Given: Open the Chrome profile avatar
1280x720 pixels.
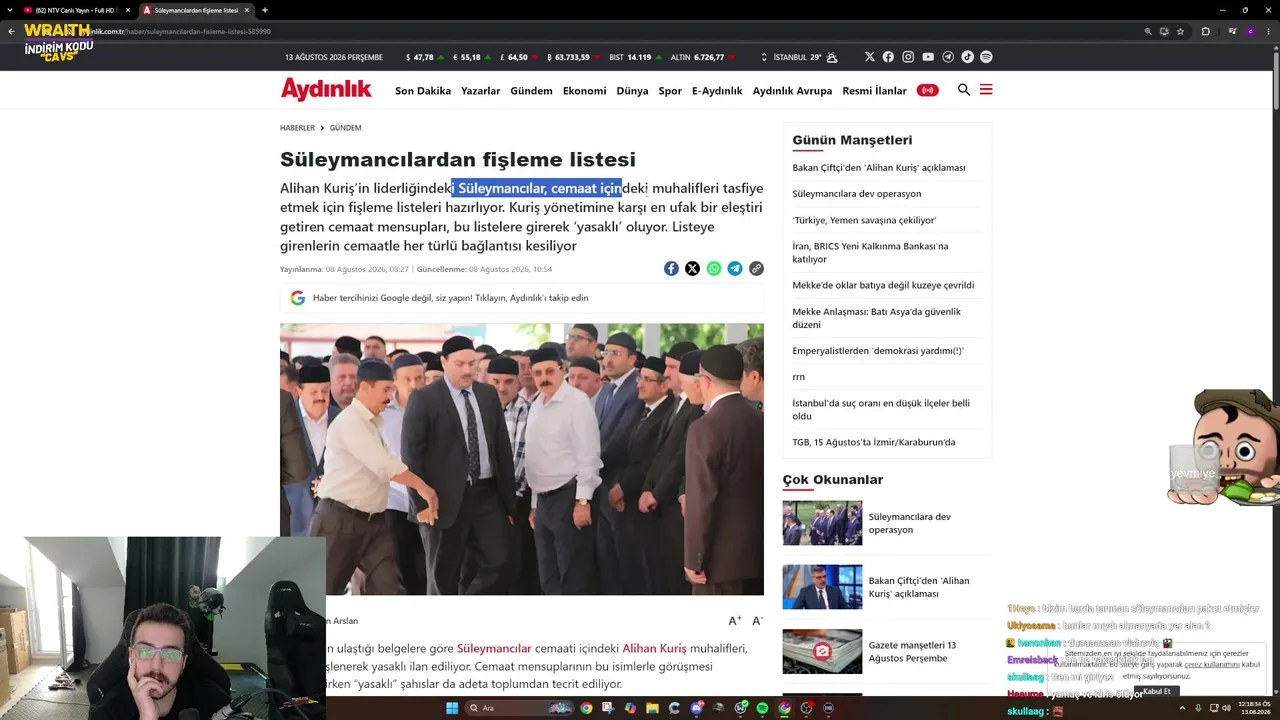Looking at the screenshot, I should [x=1249, y=31].
